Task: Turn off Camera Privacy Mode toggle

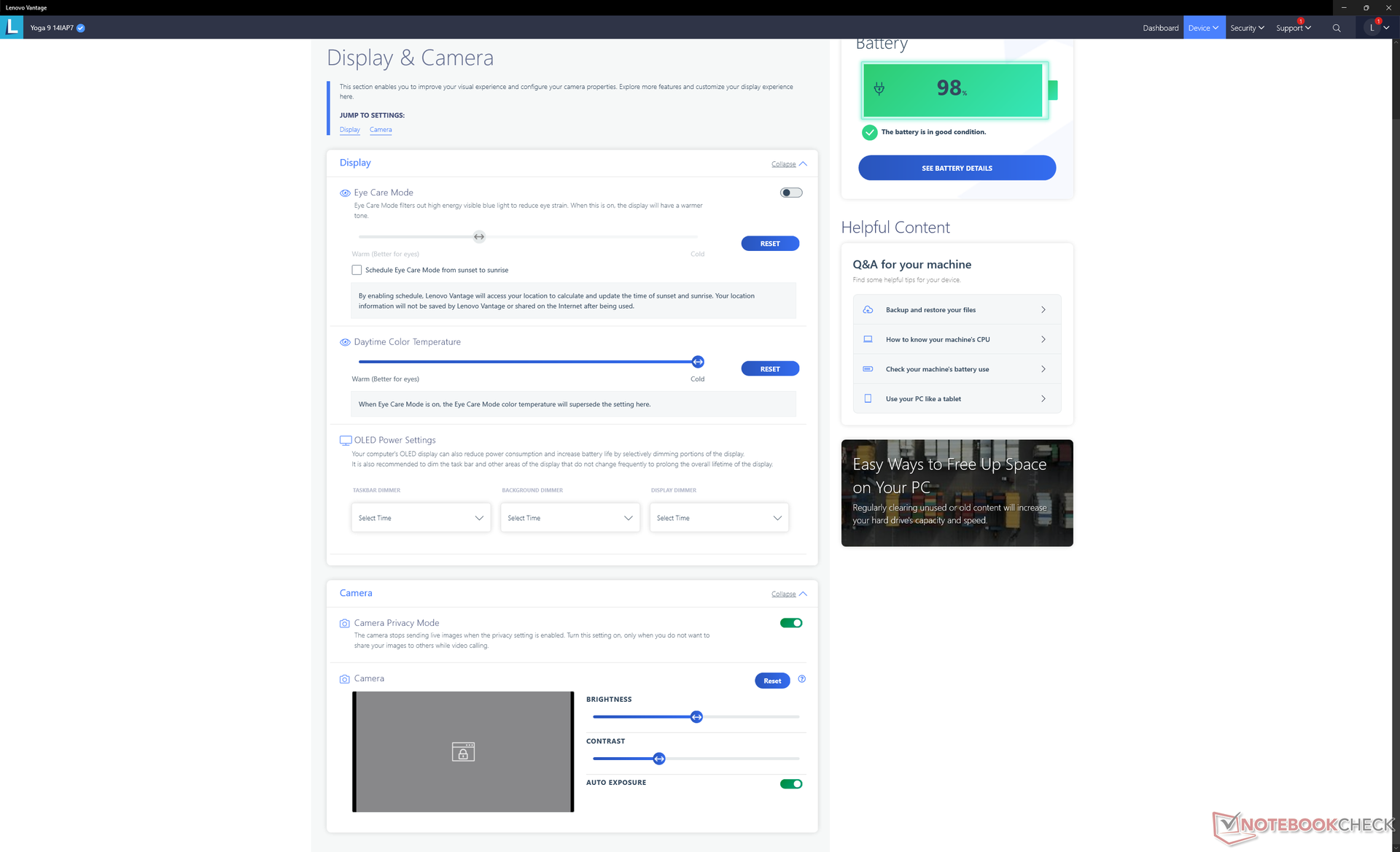Action: (x=790, y=623)
